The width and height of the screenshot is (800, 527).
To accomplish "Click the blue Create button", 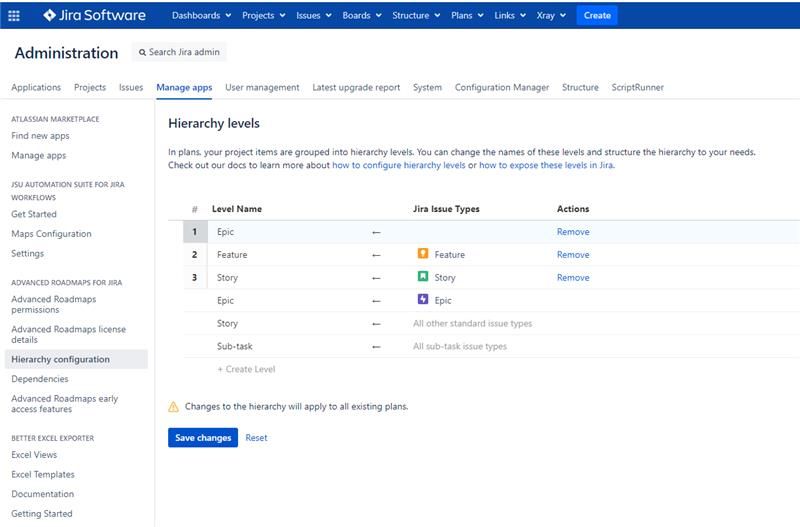I will pos(597,15).
